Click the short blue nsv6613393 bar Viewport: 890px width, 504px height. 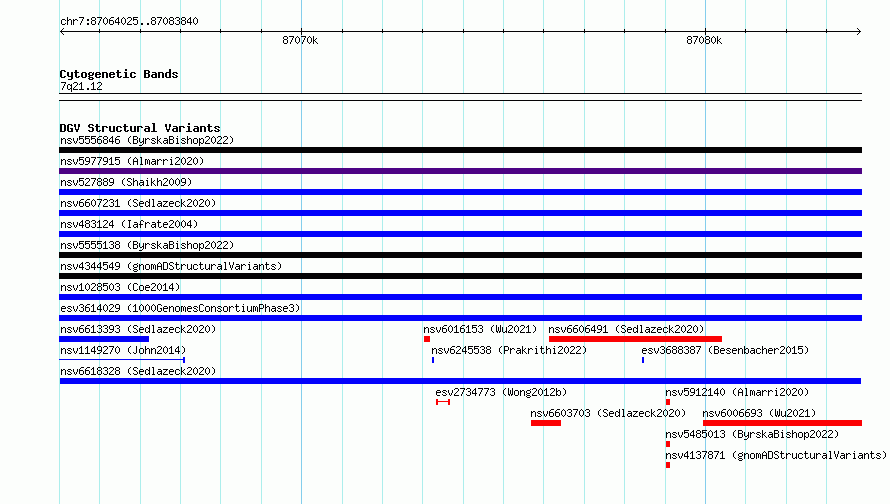coord(104,339)
